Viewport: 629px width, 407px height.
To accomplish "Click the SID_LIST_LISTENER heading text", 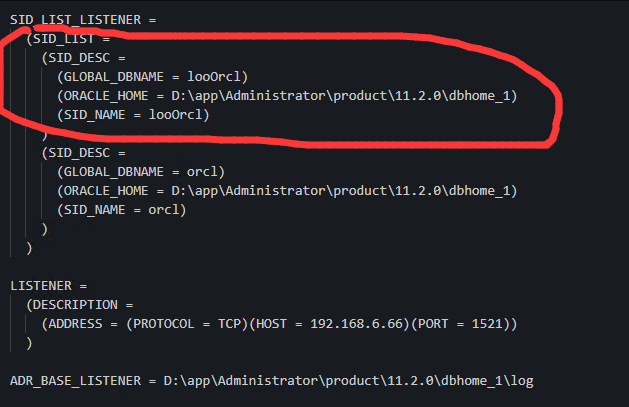I will [75, 20].
